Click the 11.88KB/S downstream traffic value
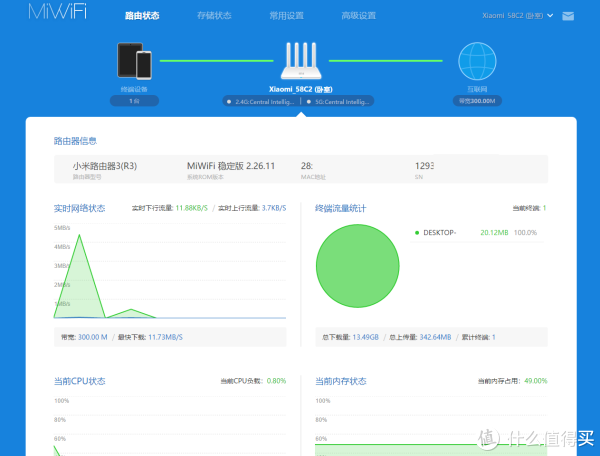This screenshot has width=600, height=456. [192, 208]
